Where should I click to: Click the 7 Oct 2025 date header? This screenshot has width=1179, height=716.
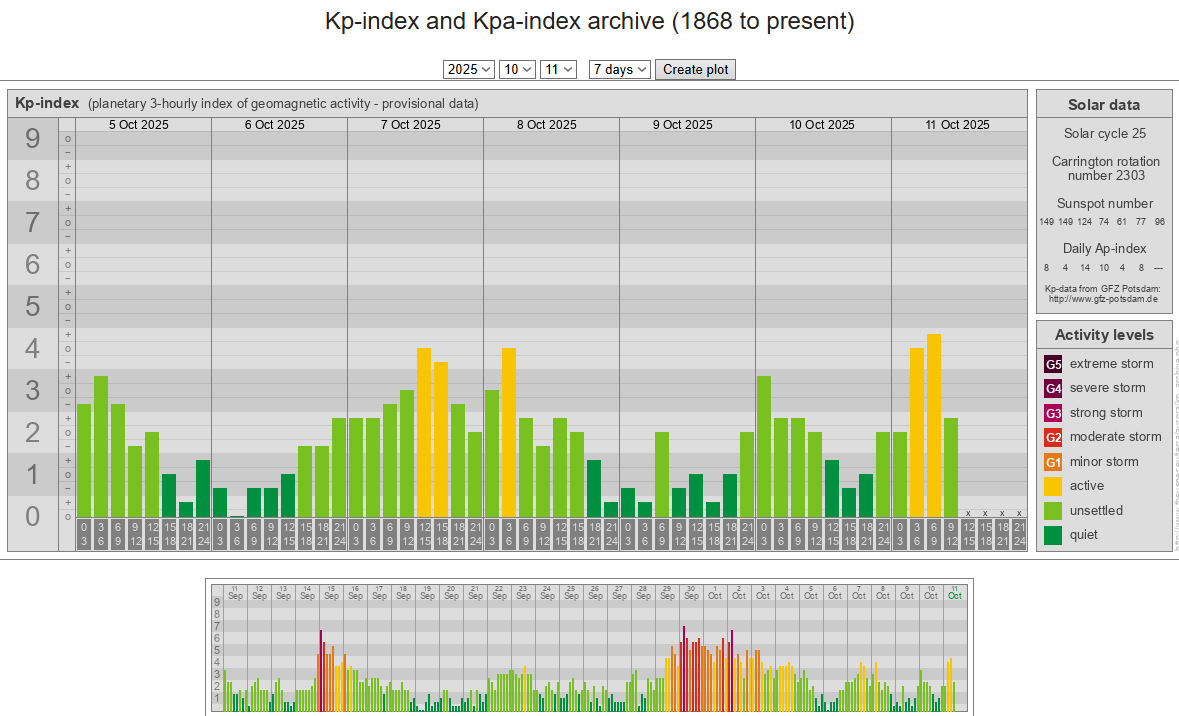pyautogui.click(x=410, y=125)
